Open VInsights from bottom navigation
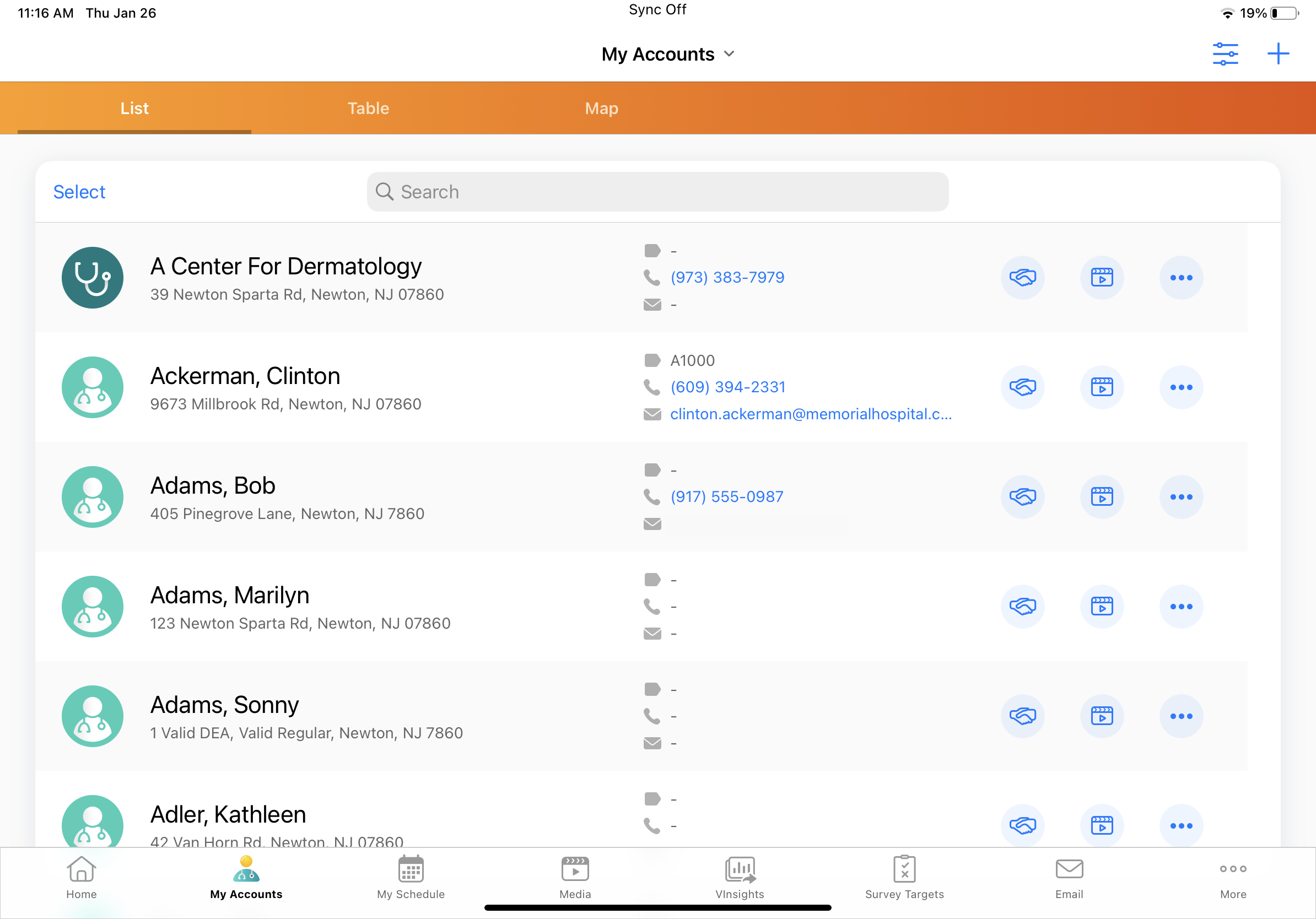 (740, 877)
